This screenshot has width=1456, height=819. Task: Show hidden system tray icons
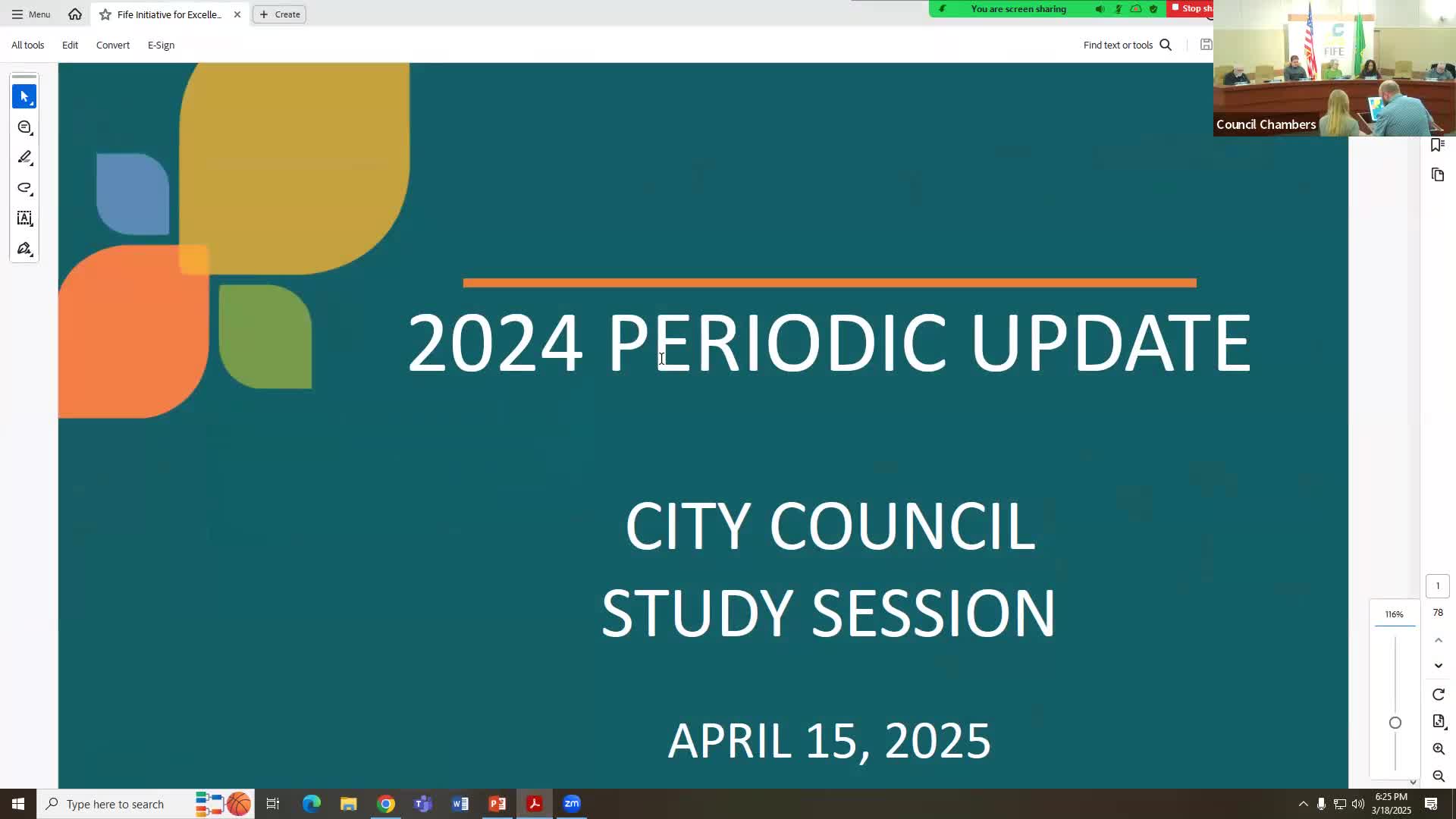[1303, 804]
